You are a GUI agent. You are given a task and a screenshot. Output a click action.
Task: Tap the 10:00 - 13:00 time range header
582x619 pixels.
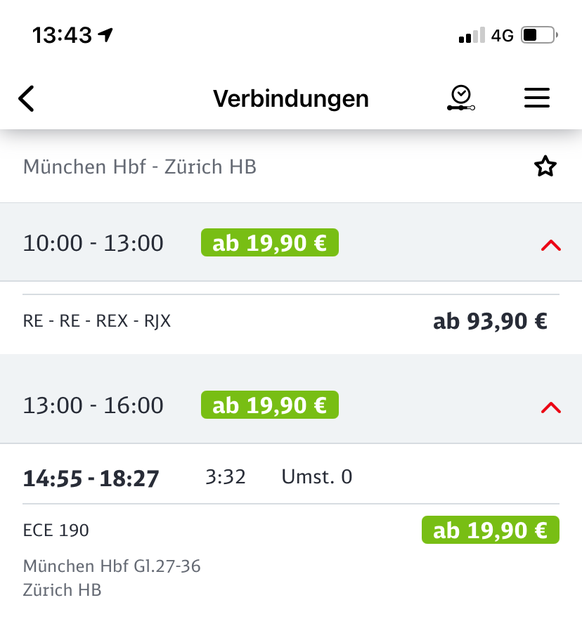[x=93, y=243]
